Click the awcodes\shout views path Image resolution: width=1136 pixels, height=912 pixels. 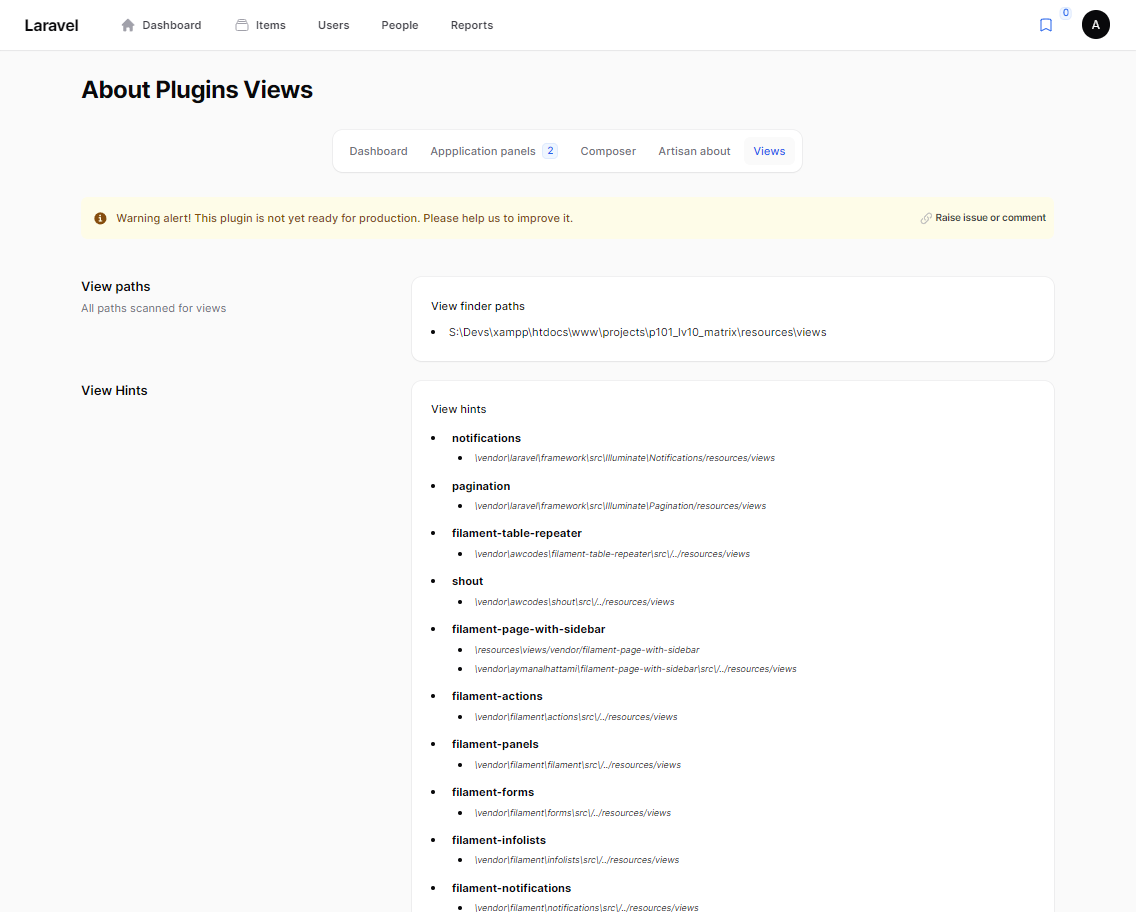click(575, 602)
